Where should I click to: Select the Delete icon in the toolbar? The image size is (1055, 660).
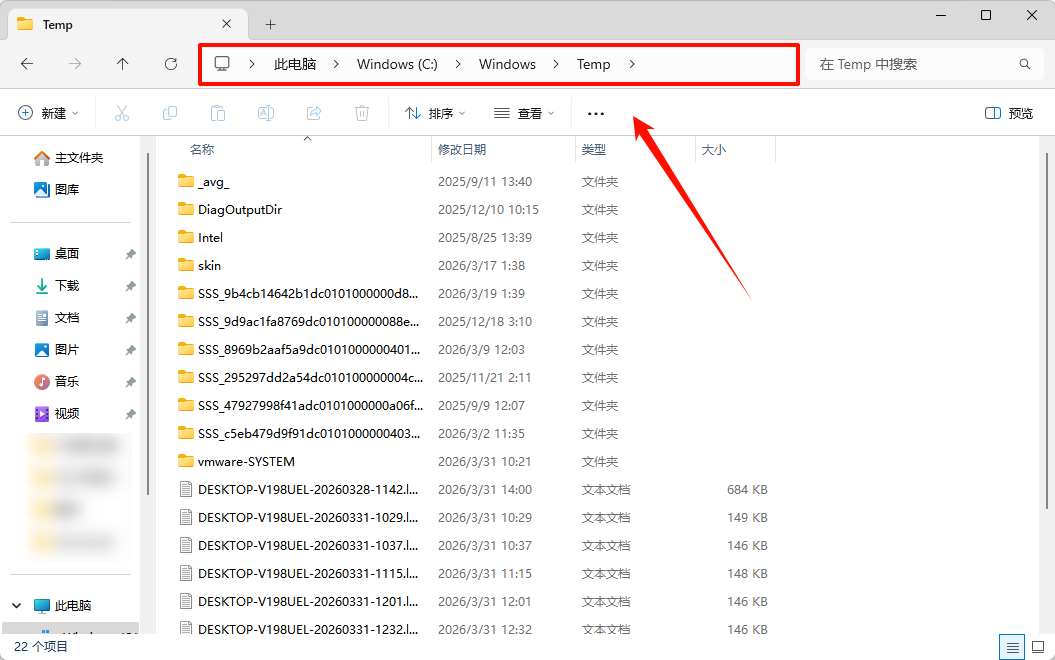pyautogui.click(x=361, y=112)
